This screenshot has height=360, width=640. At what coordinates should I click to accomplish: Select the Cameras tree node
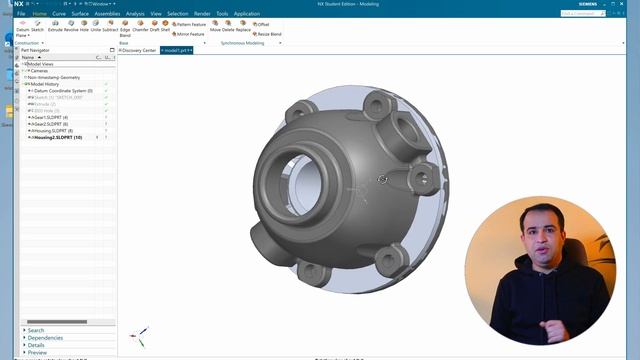pos(39,71)
